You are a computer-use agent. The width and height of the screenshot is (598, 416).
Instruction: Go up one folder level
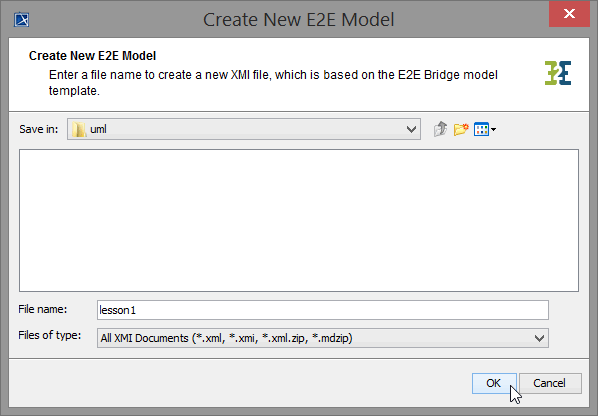(440, 129)
